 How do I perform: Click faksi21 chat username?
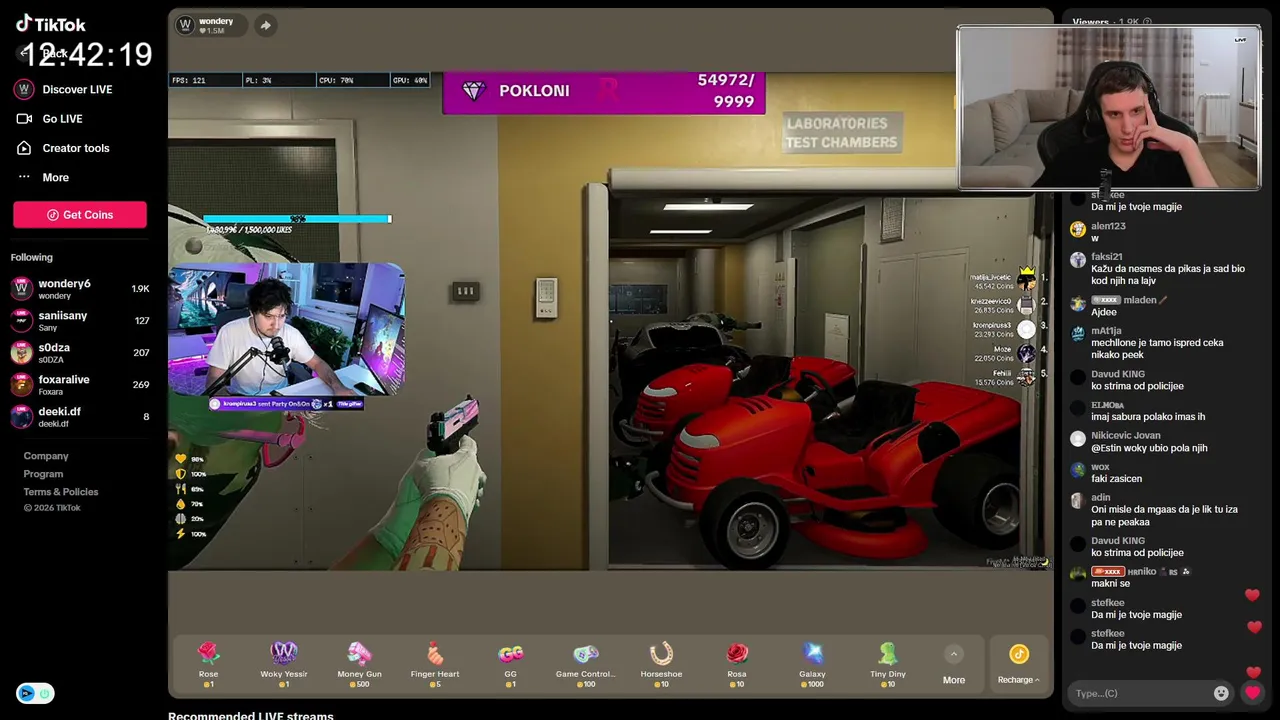point(1106,257)
